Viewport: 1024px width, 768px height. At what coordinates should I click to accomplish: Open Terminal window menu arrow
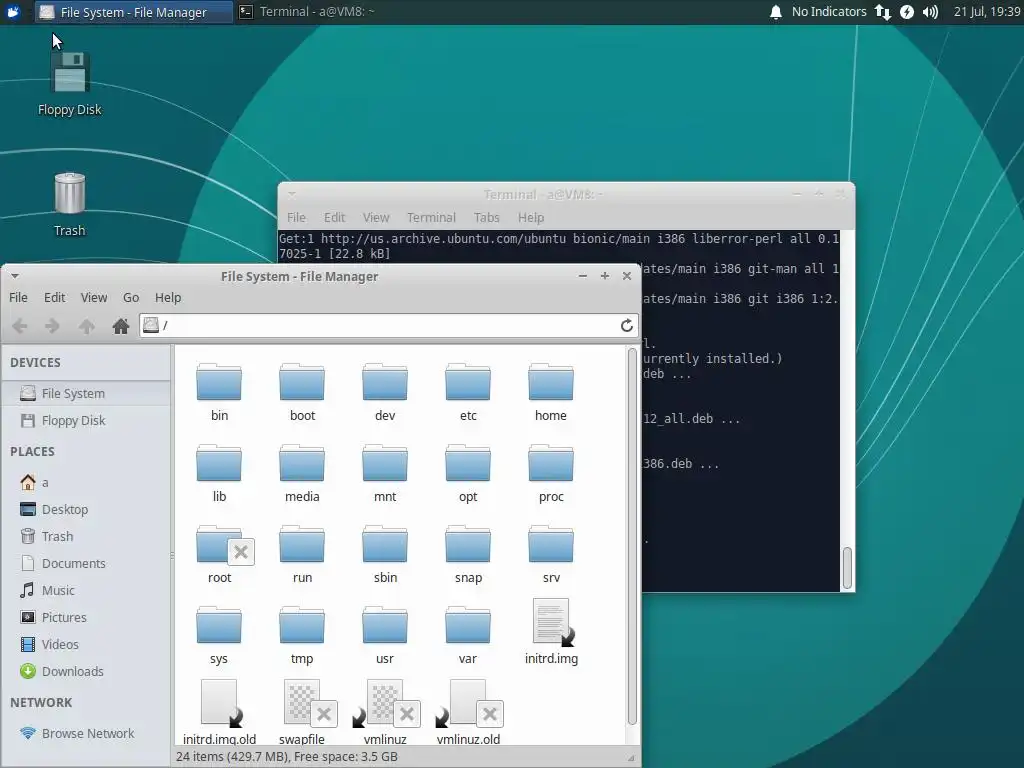[292, 194]
